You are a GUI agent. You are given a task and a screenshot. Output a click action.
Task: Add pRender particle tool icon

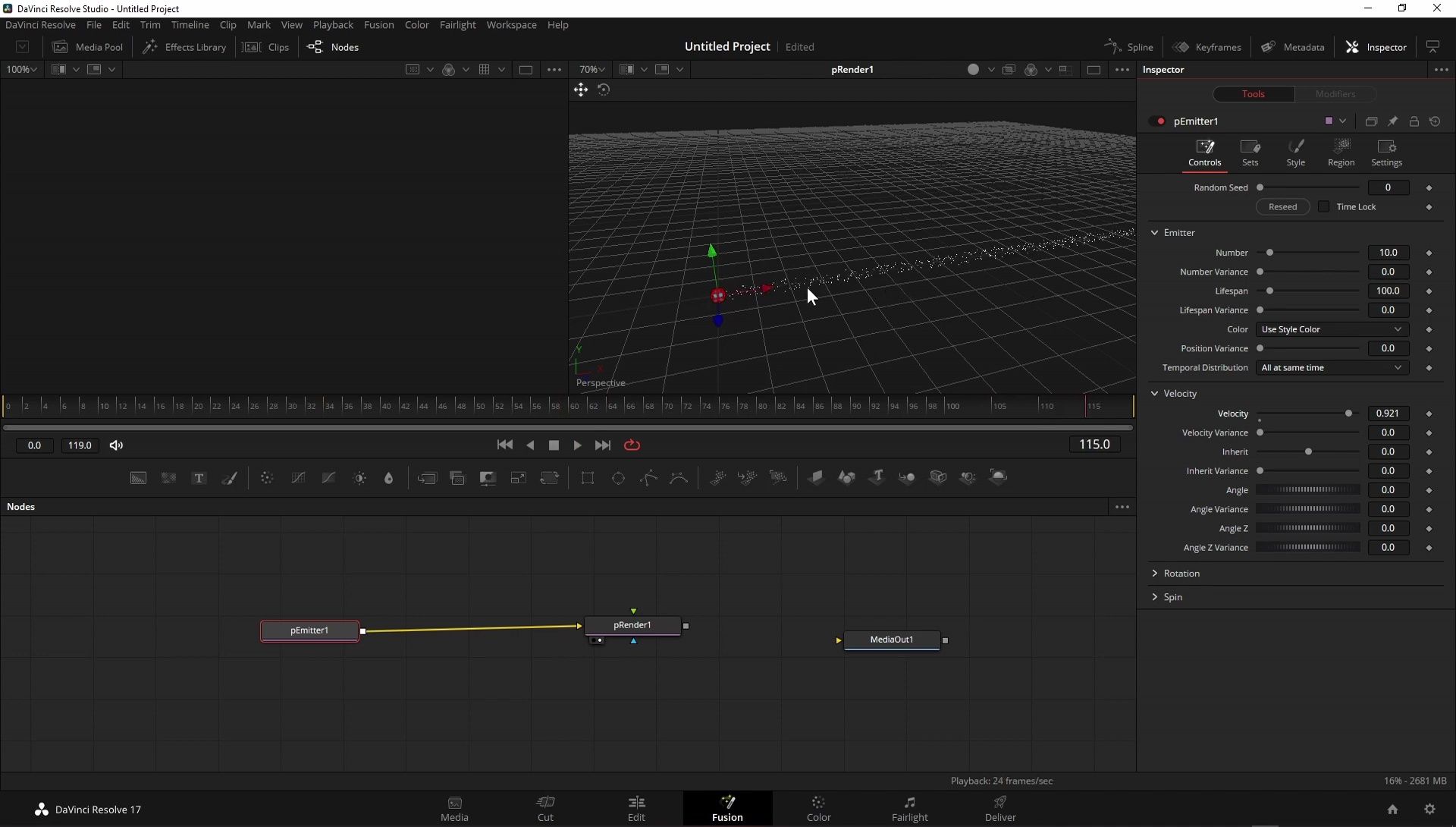[778, 477]
